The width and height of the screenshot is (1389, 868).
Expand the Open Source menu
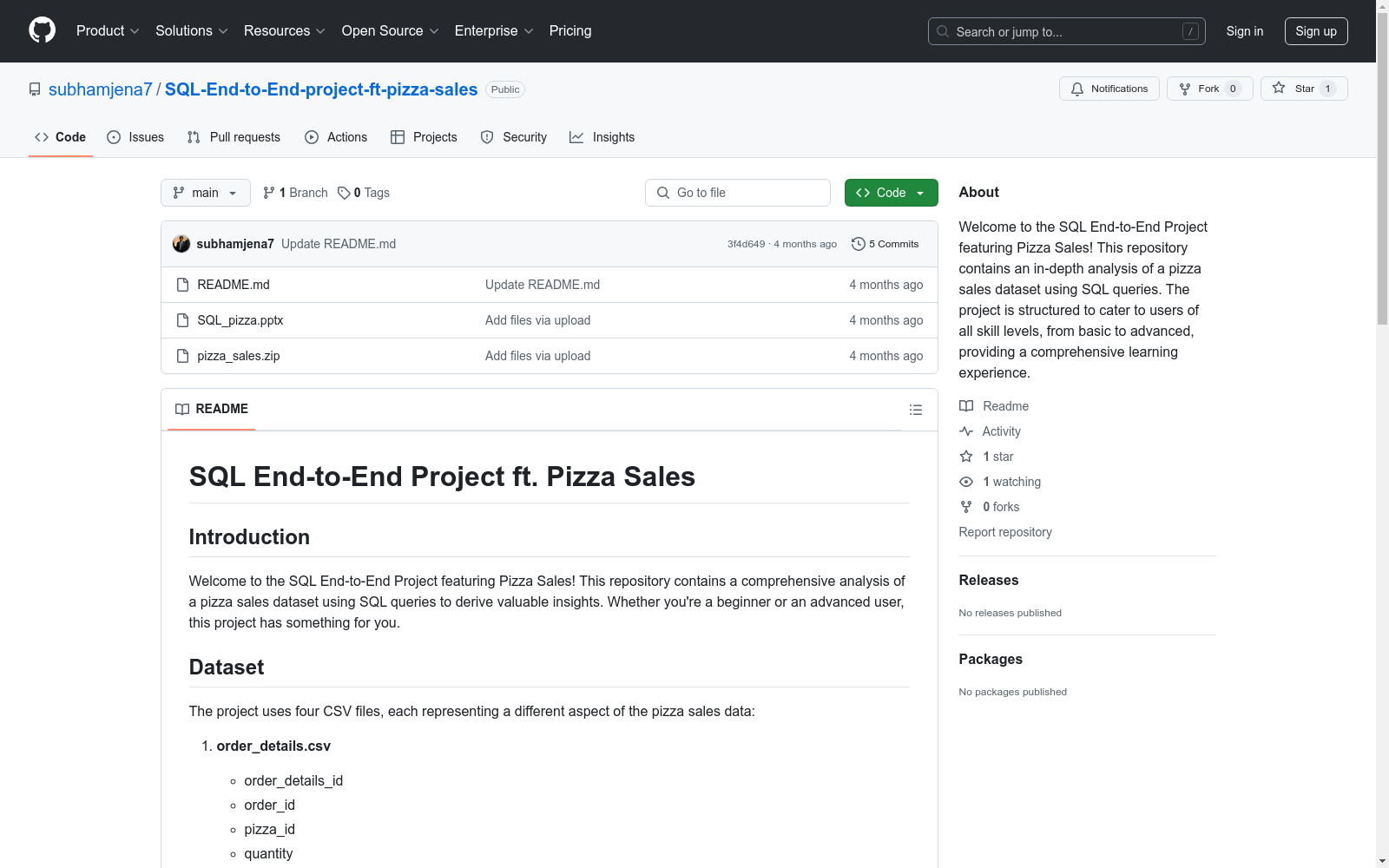click(x=391, y=31)
